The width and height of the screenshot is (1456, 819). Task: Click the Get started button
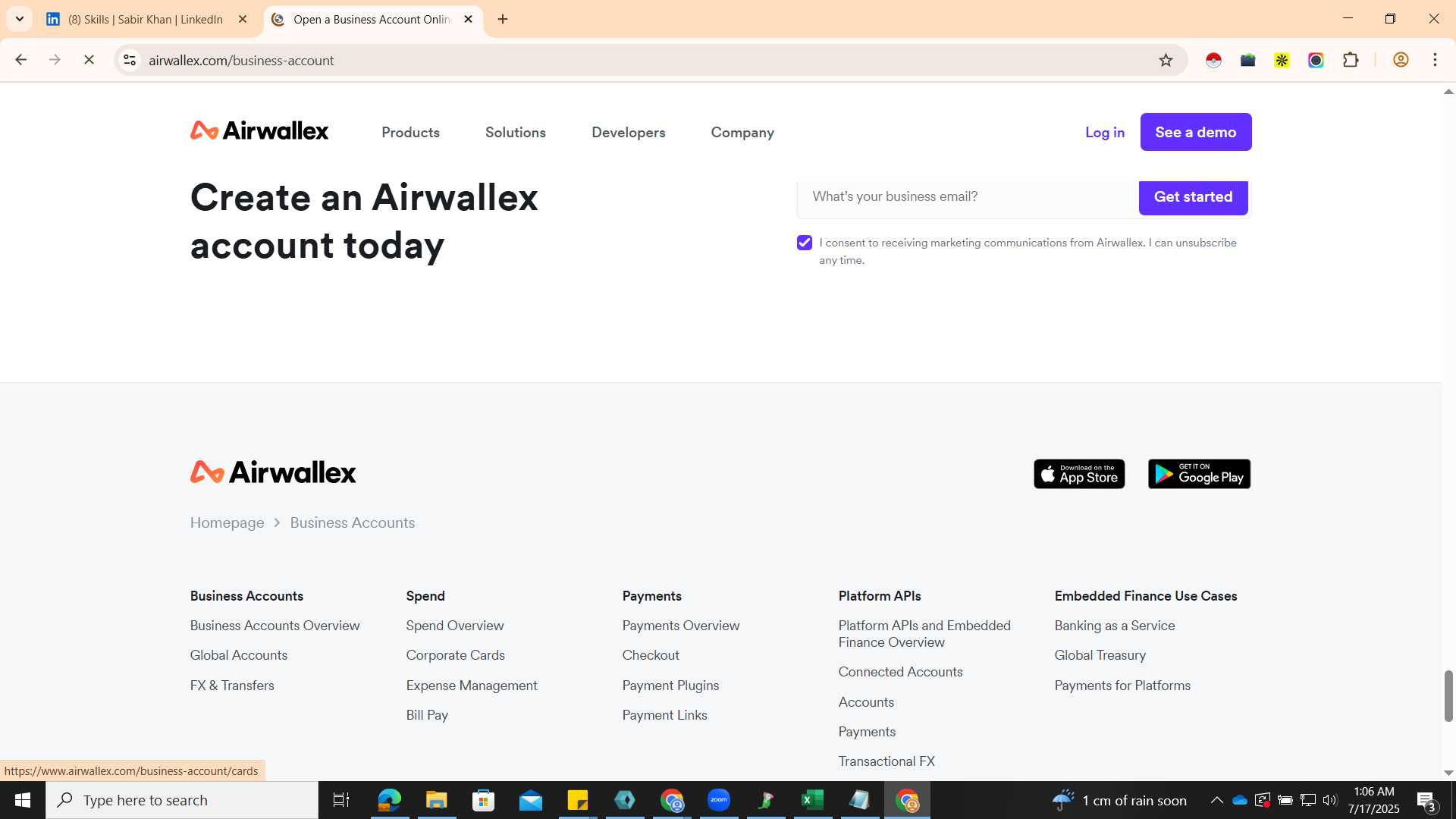click(x=1194, y=196)
